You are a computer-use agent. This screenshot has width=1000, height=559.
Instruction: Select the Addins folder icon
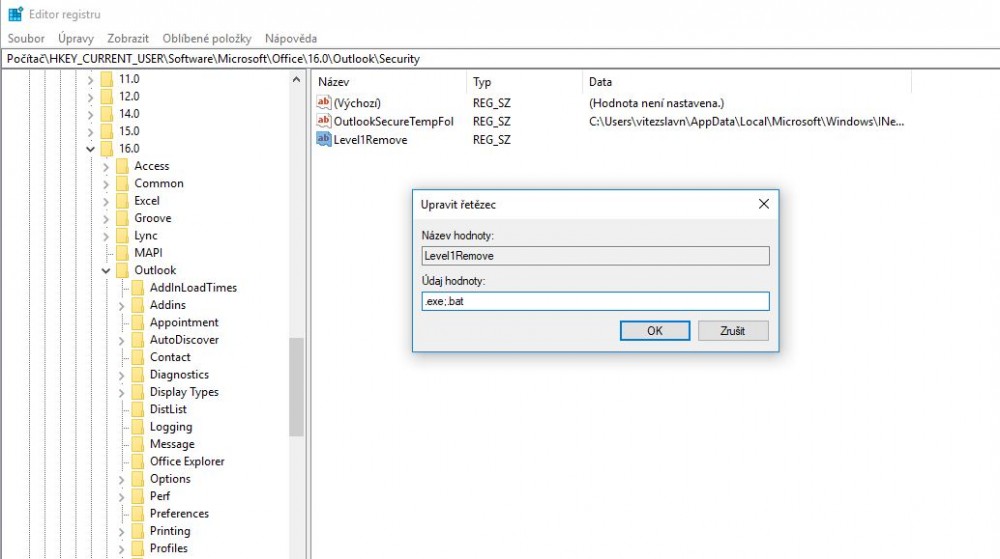(137, 305)
